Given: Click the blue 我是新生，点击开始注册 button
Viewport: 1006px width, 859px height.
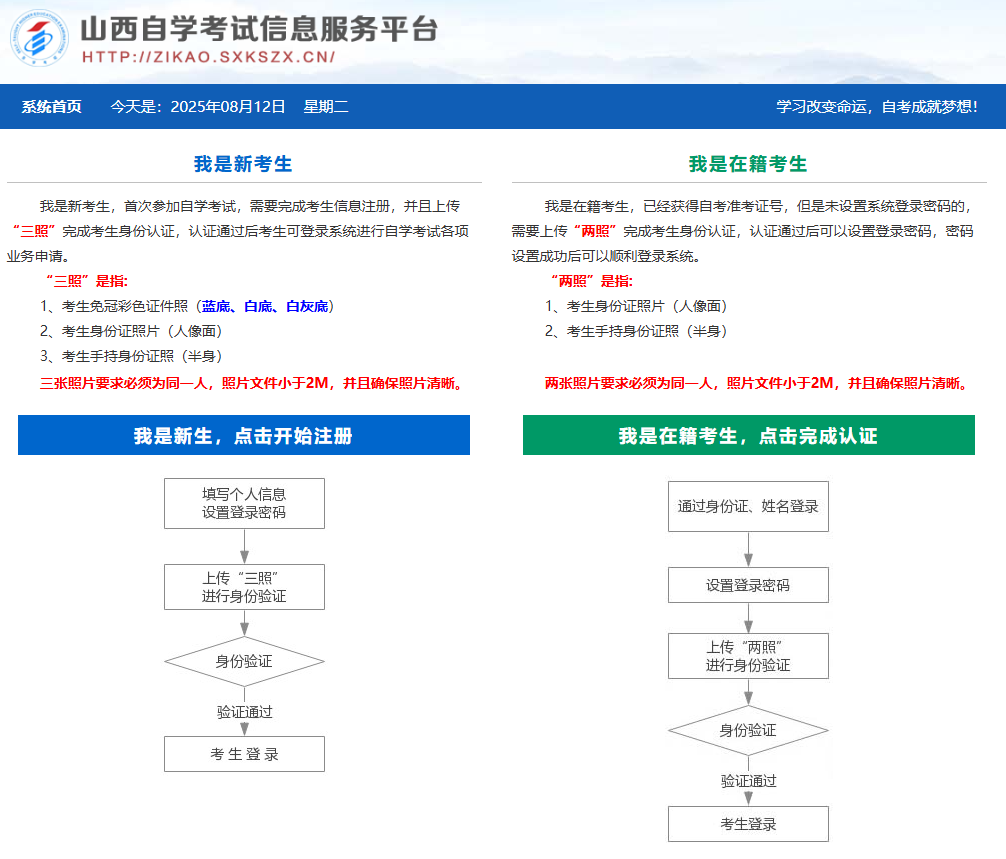Looking at the screenshot, I should 243,436.
